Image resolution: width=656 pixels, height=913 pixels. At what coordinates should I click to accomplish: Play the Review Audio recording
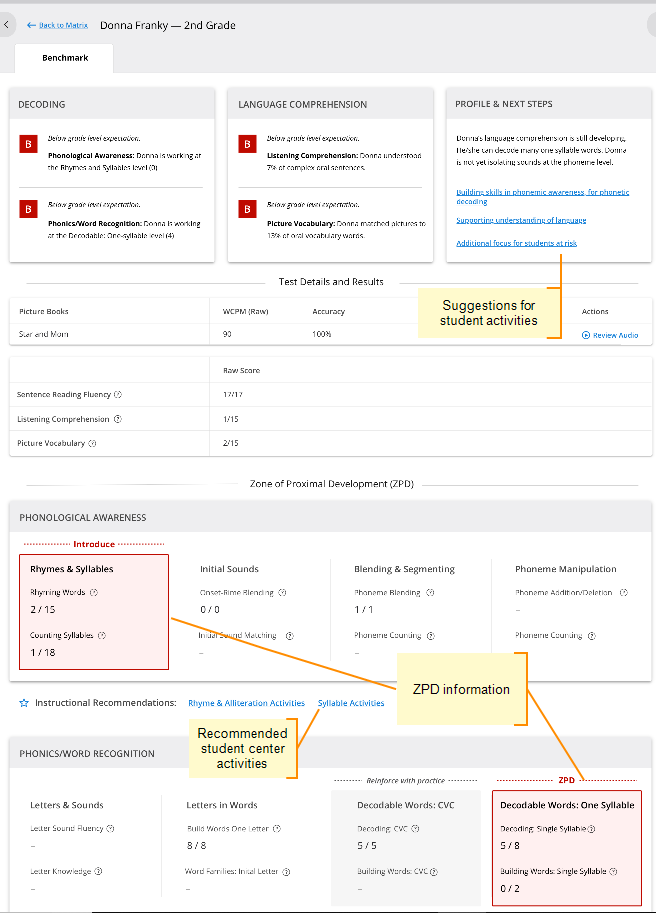[609, 335]
